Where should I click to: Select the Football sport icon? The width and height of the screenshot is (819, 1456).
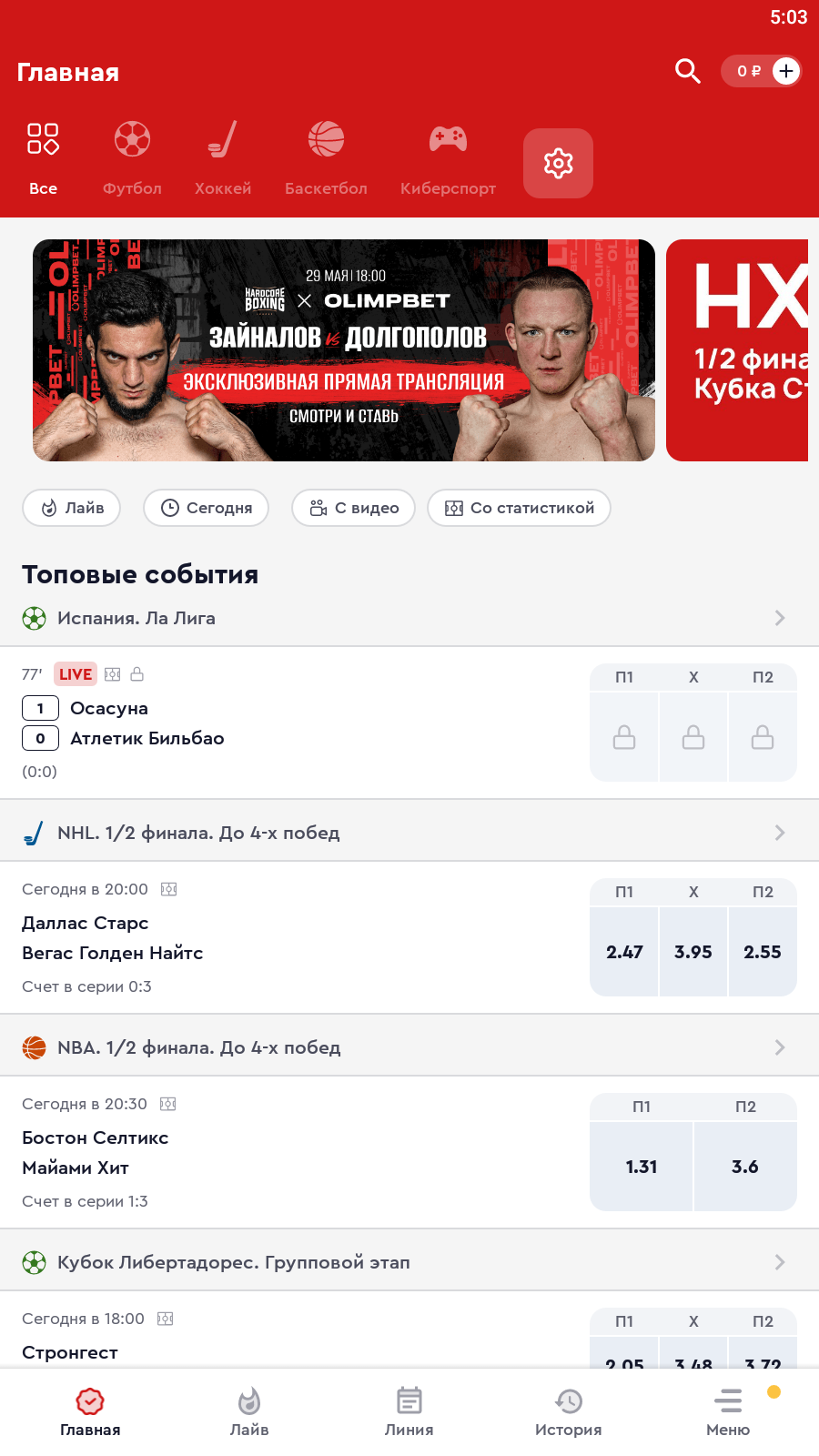pyautogui.click(x=132, y=139)
